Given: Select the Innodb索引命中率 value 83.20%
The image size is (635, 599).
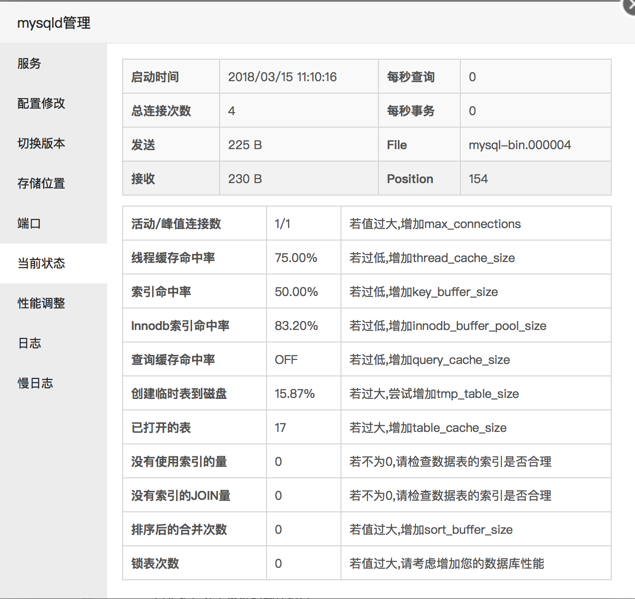Looking at the screenshot, I should pyautogui.click(x=296, y=326).
